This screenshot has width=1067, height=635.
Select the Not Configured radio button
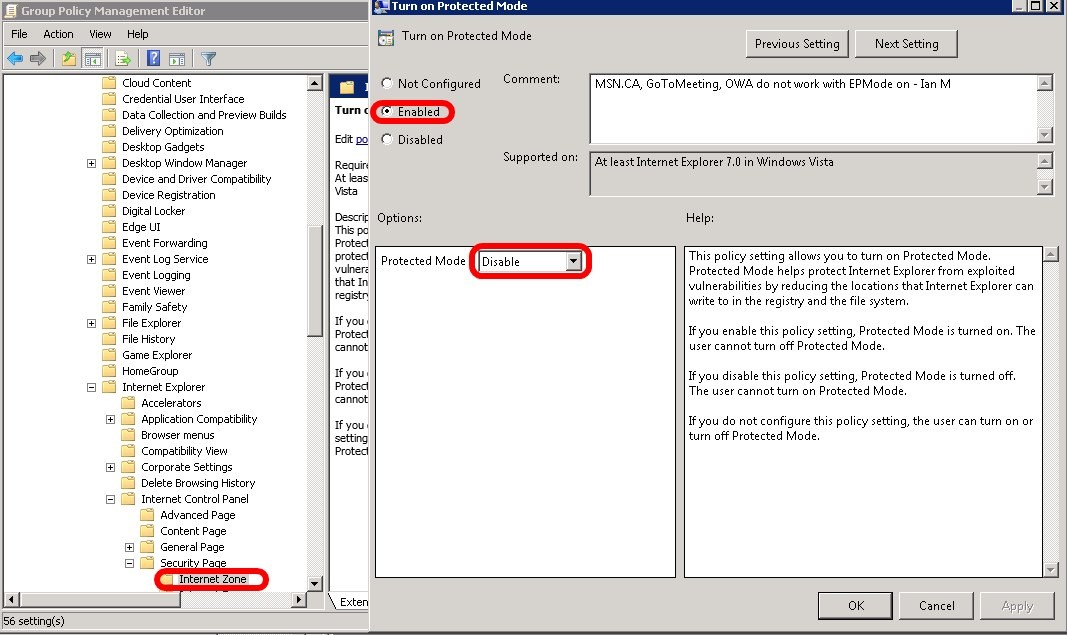(387, 84)
